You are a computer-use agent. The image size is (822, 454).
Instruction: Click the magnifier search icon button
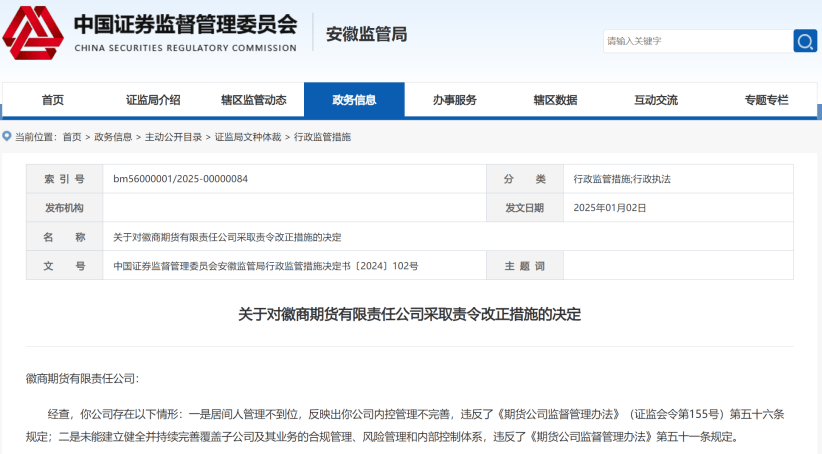(x=805, y=41)
